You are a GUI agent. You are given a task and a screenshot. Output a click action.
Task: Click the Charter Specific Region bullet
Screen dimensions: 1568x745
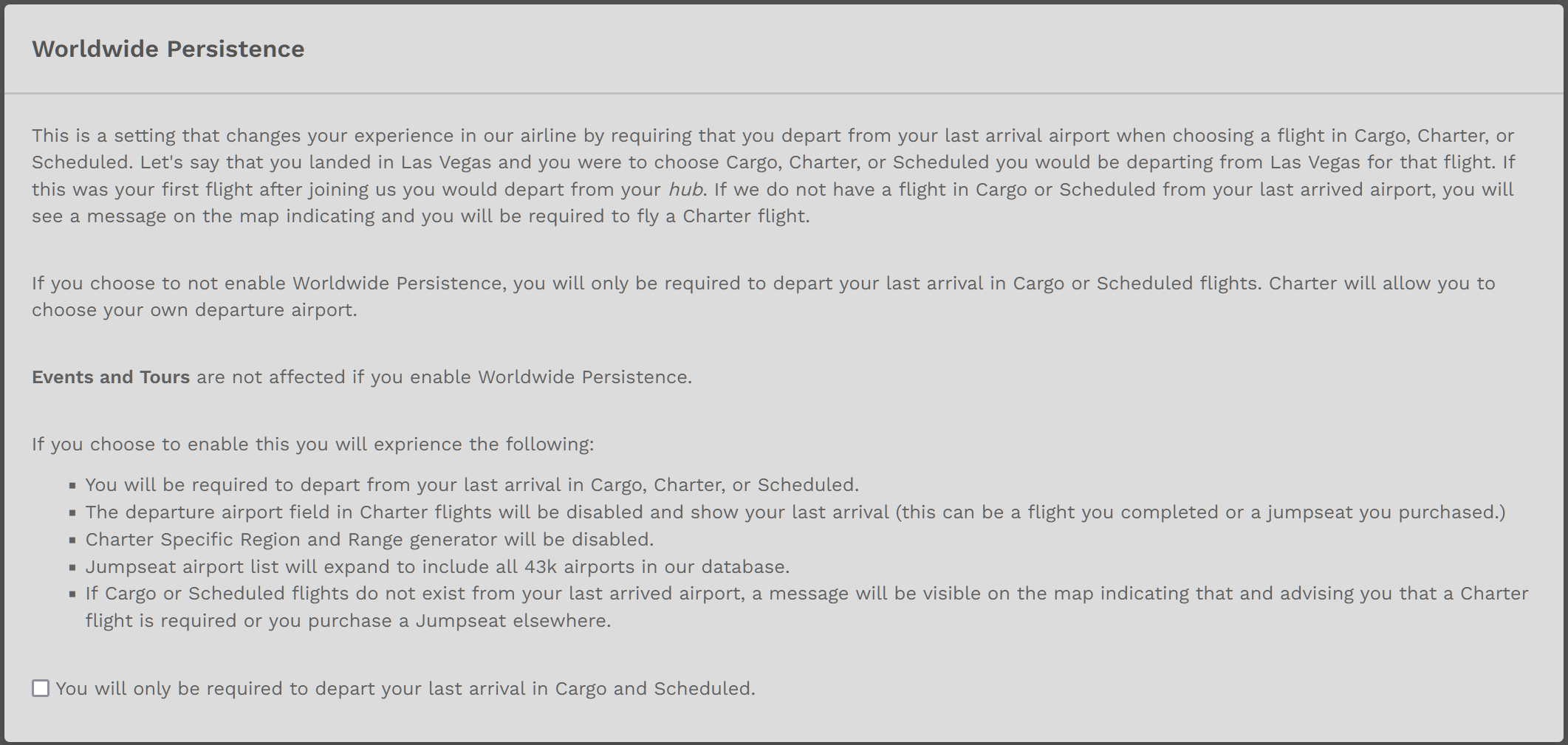click(x=369, y=540)
